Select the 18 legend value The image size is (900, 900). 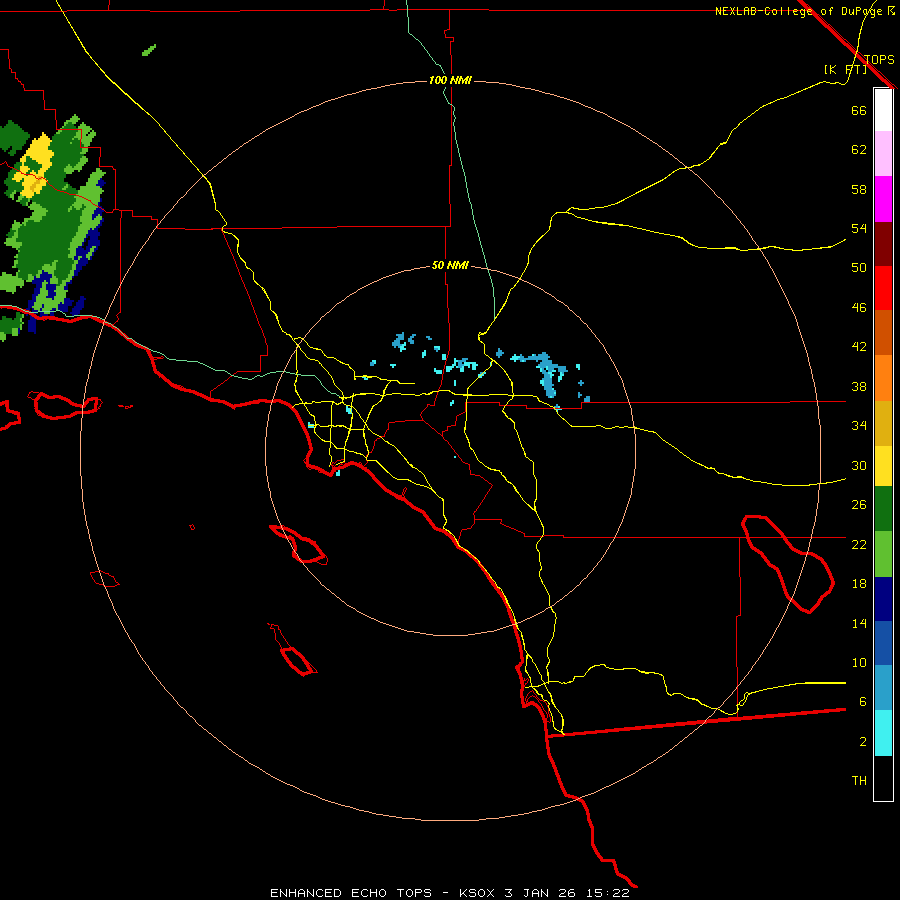tap(859, 584)
